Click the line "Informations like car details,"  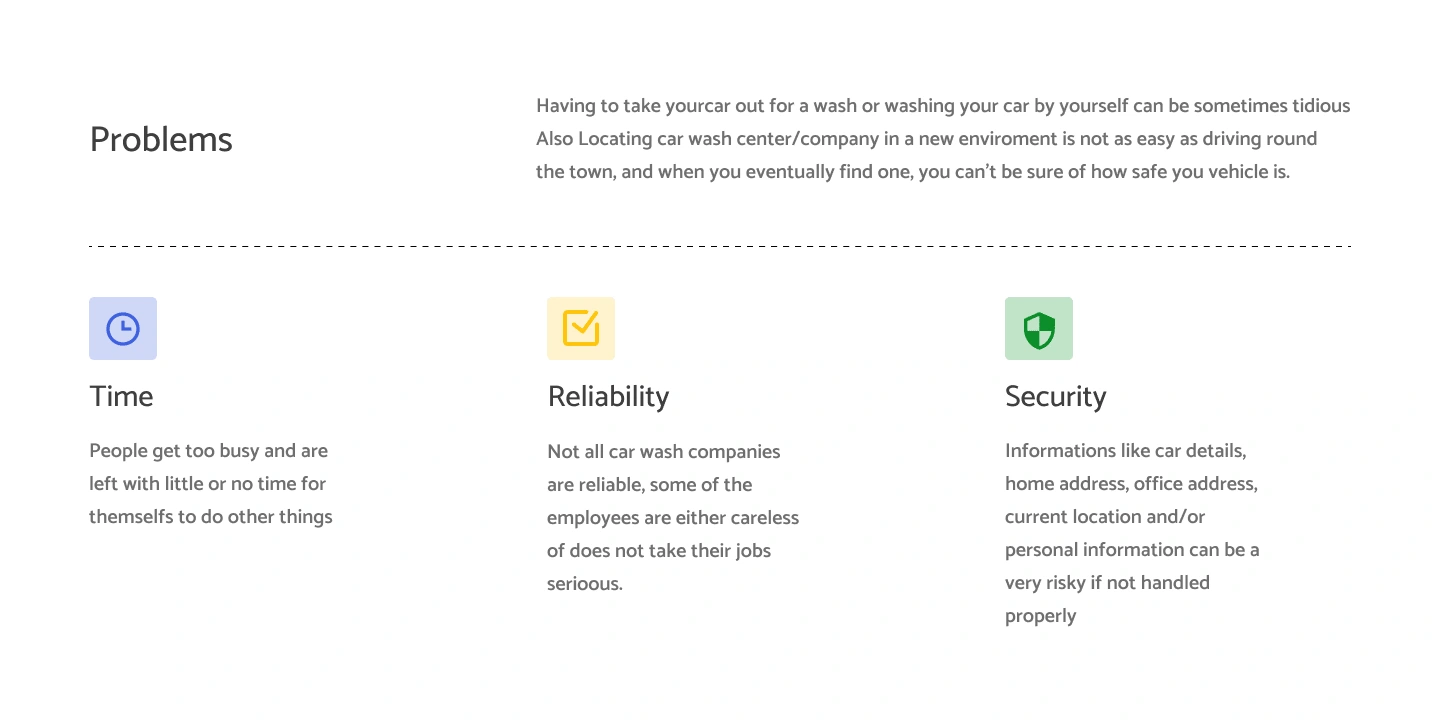pos(1125,451)
